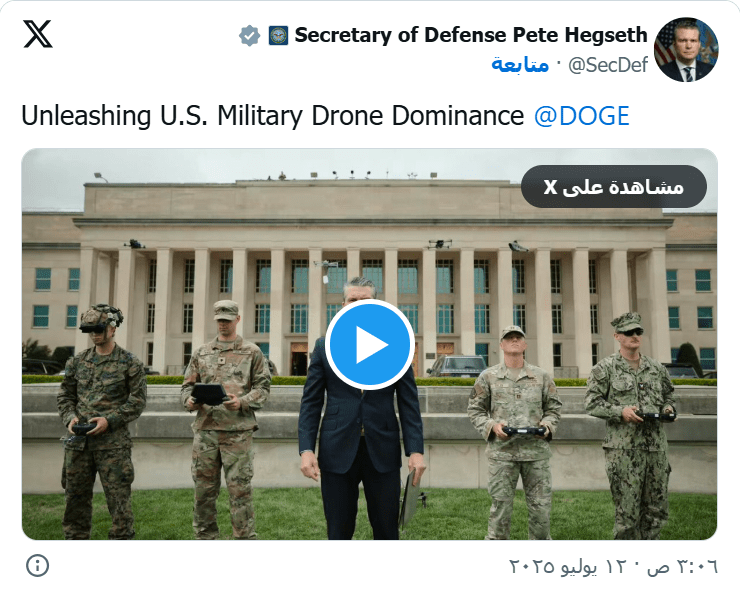Open the @SecDef handle link
Viewport: 743px width, 590px height.
click(607, 65)
